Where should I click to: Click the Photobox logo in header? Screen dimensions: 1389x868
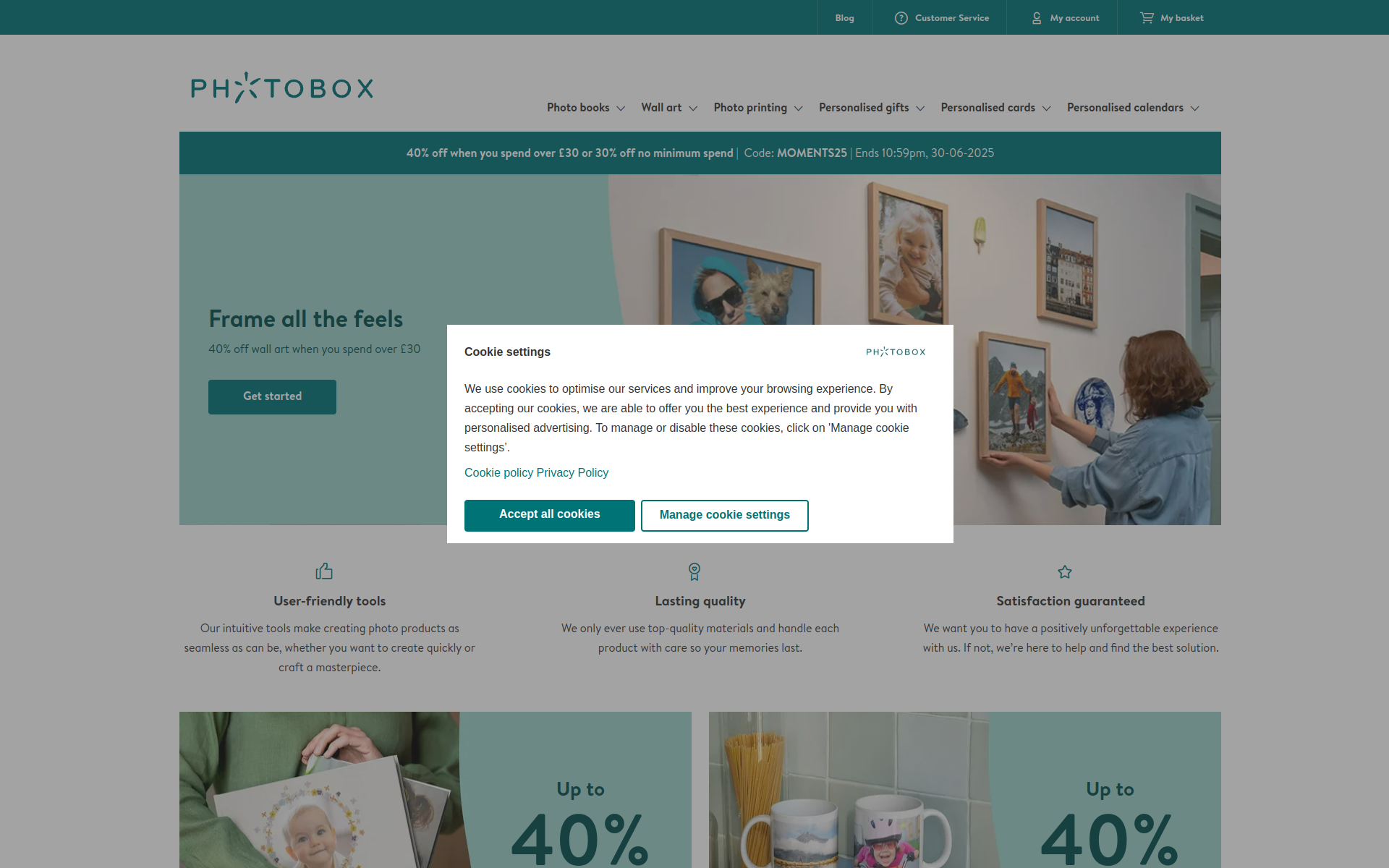pyautogui.click(x=282, y=88)
